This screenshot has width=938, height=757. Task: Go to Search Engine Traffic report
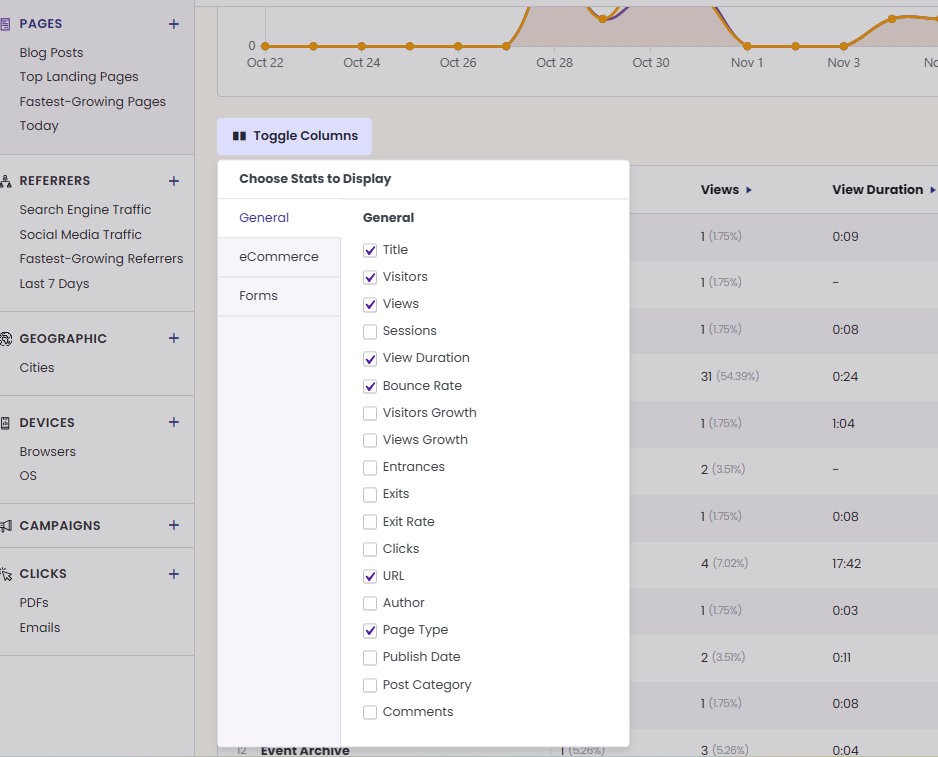[85, 209]
